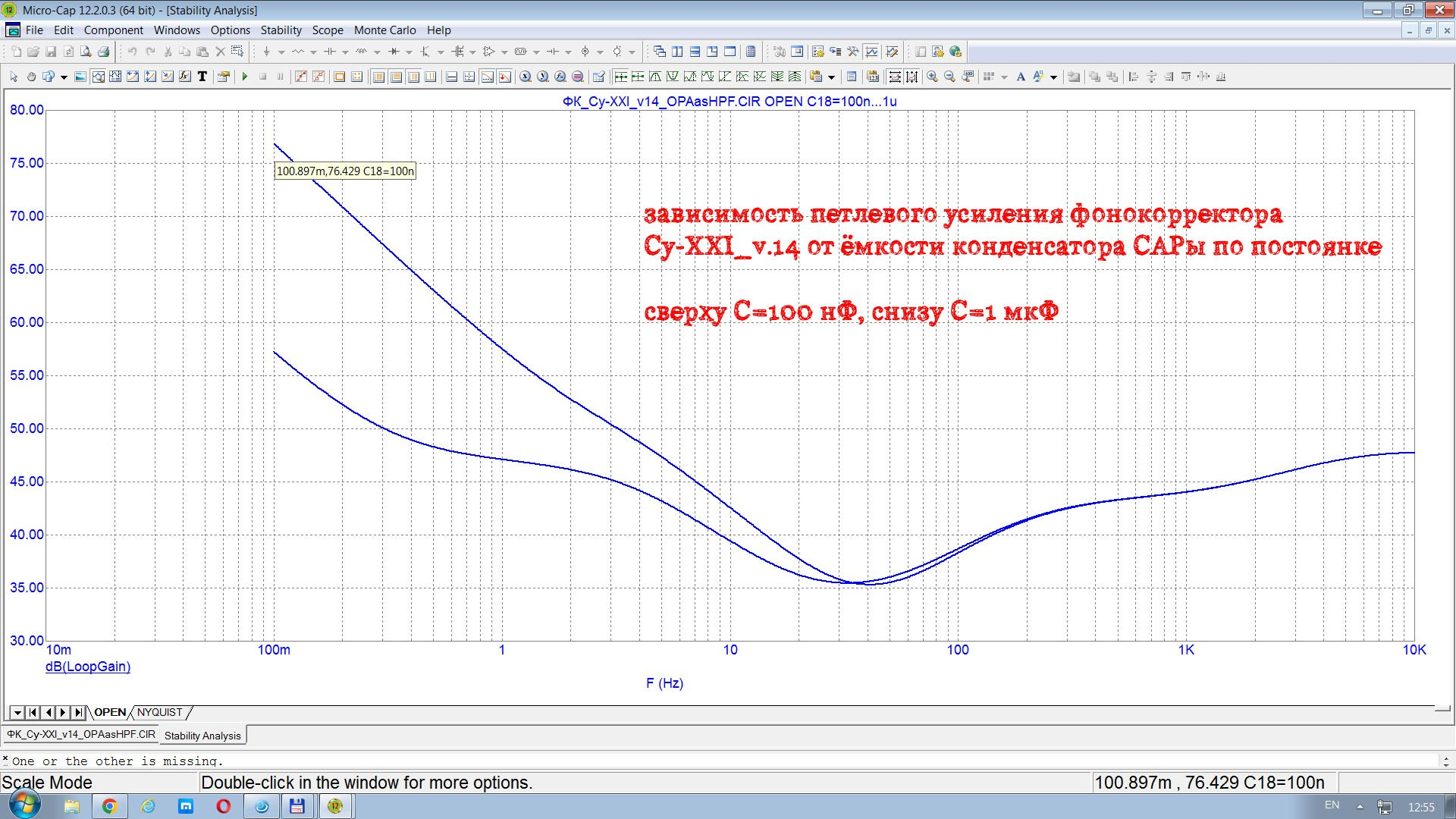Screen dimensions: 1456x819
Task: Open the font A dropdown arrow
Action: point(1053,77)
